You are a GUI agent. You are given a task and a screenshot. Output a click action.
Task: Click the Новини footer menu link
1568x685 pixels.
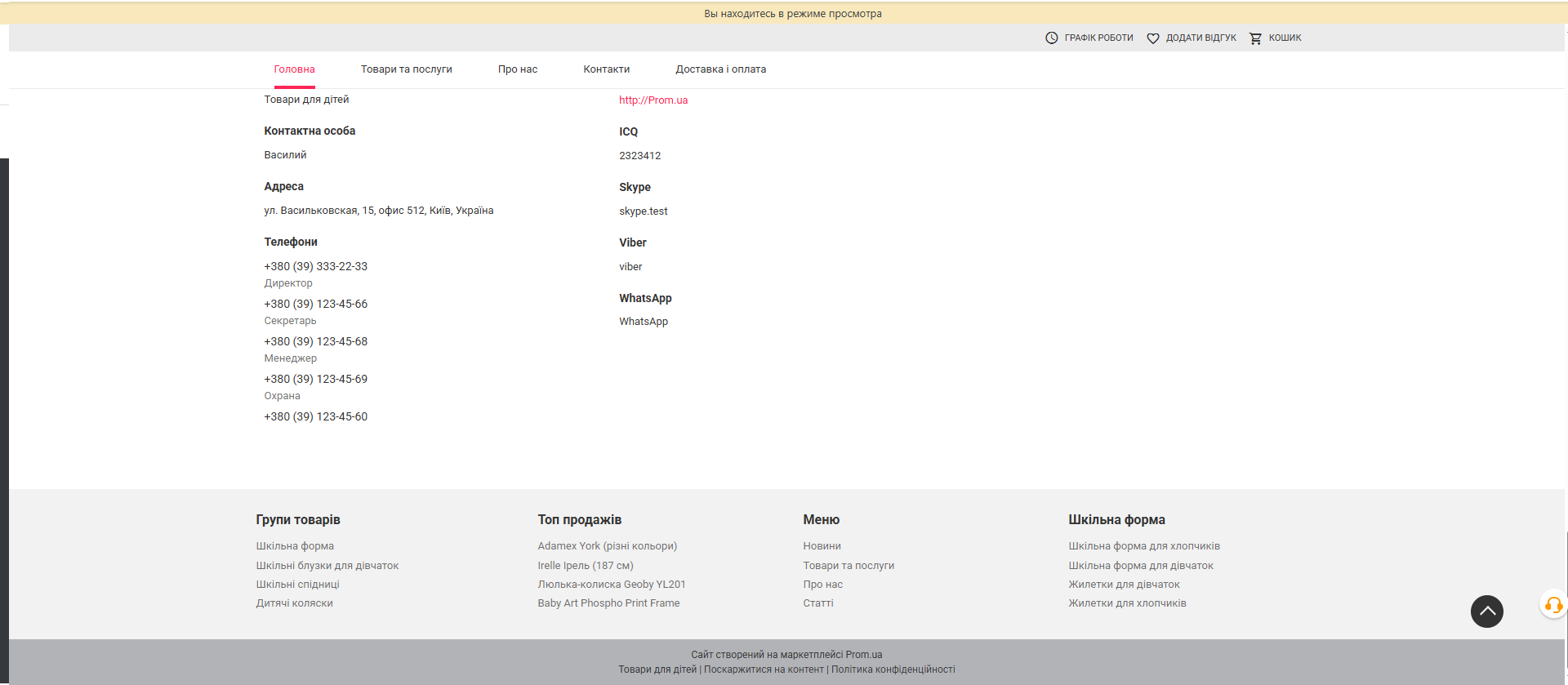(822, 546)
